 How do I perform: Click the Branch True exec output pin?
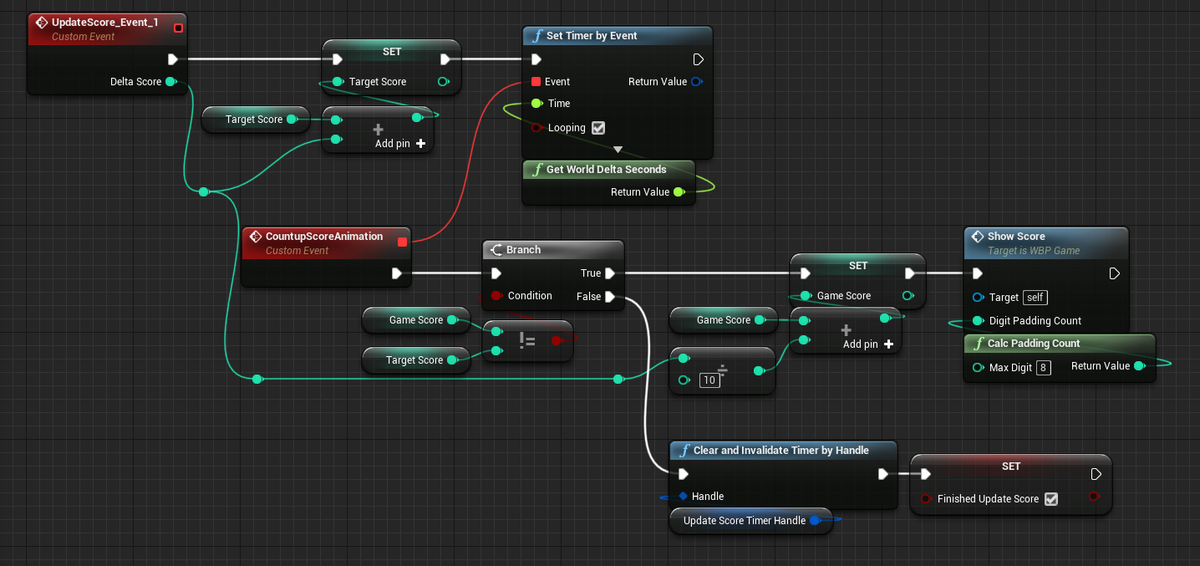(x=610, y=273)
